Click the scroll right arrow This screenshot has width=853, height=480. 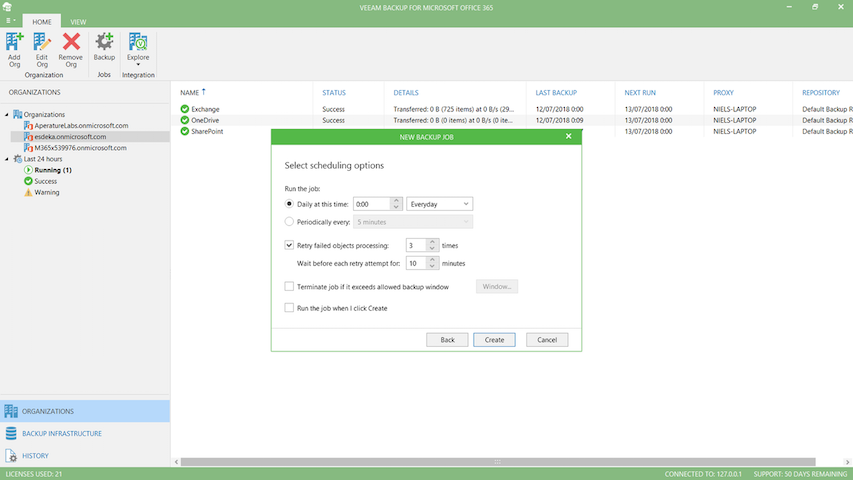click(x=848, y=462)
